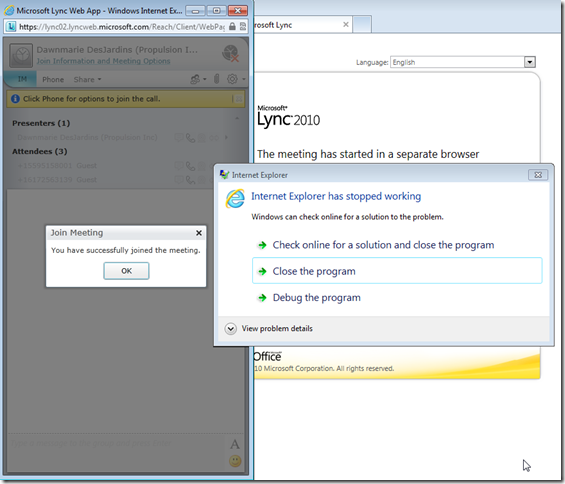This screenshot has width=565, height=484.
Task: Open the Language dropdown set to English
Action: (x=463, y=62)
